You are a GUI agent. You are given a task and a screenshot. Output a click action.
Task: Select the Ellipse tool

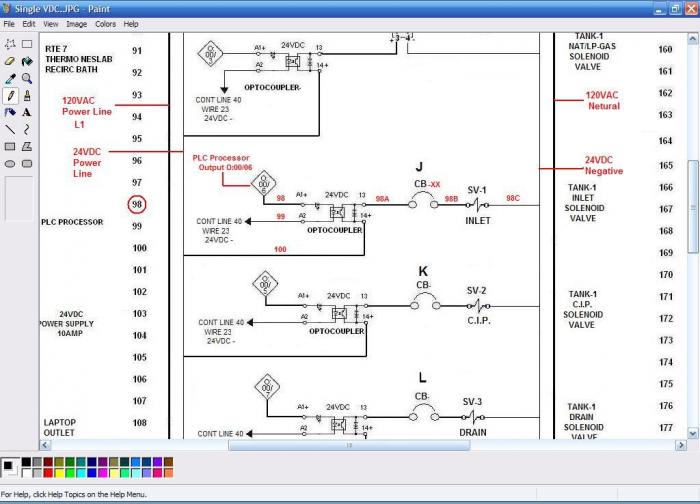coord(10,164)
